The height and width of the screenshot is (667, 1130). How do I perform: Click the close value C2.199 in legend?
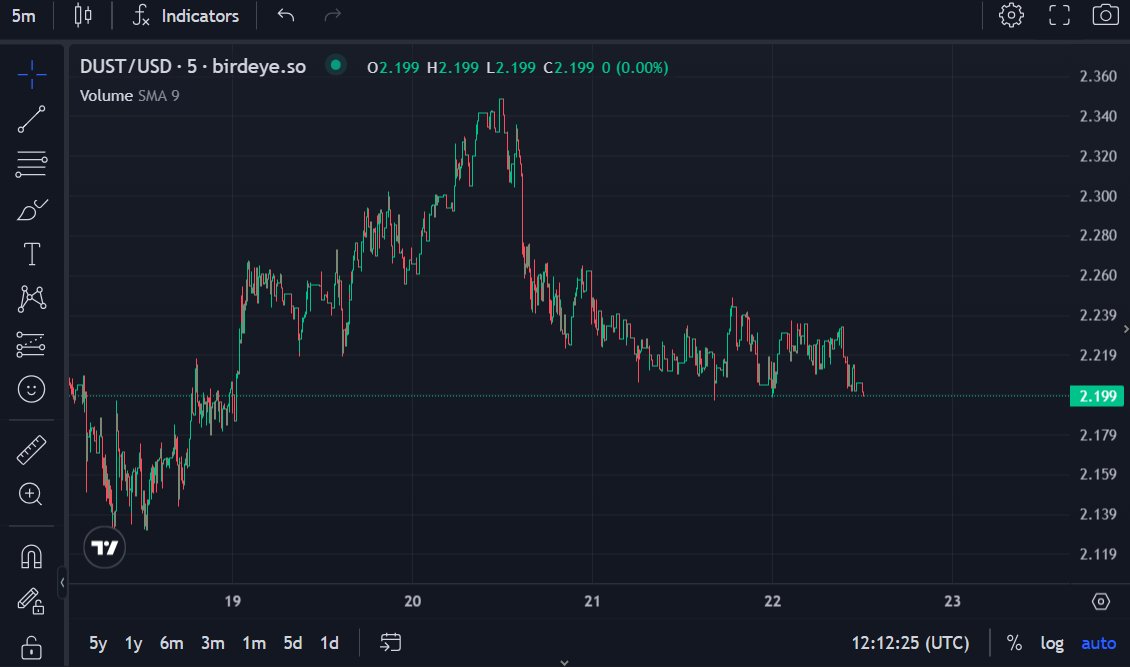click(x=569, y=68)
